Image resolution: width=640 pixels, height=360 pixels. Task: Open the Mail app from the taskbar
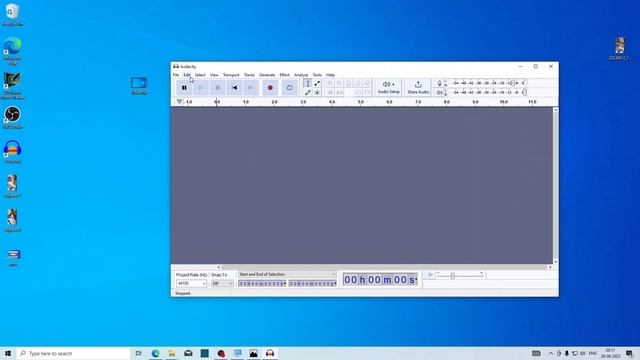[188, 353]
